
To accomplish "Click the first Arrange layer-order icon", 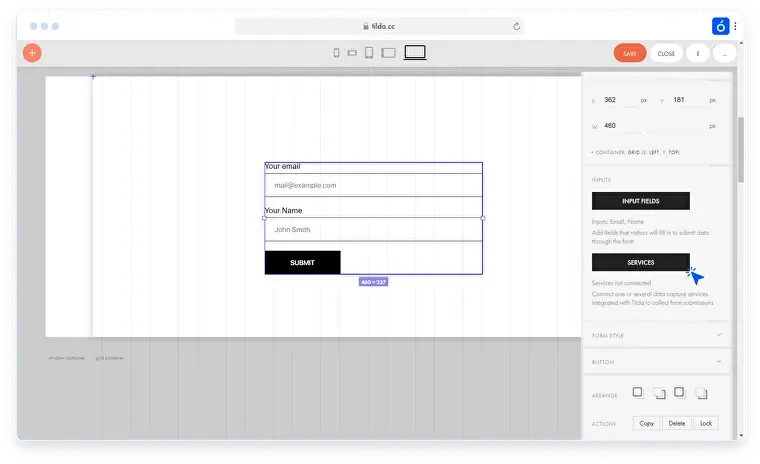I will 638,392.
